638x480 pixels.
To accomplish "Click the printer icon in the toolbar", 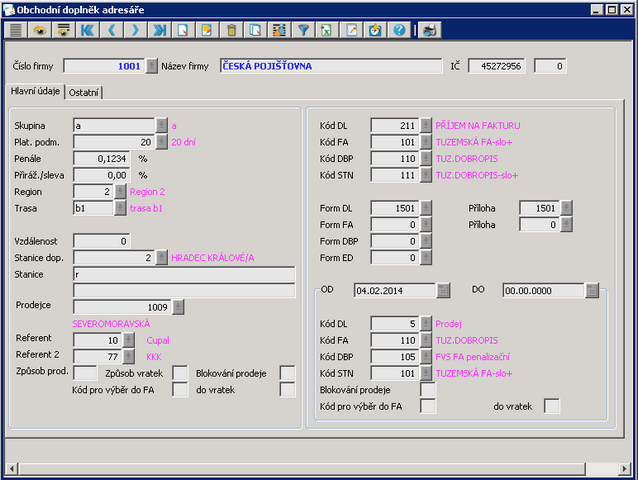I will (x=429, y=30).
